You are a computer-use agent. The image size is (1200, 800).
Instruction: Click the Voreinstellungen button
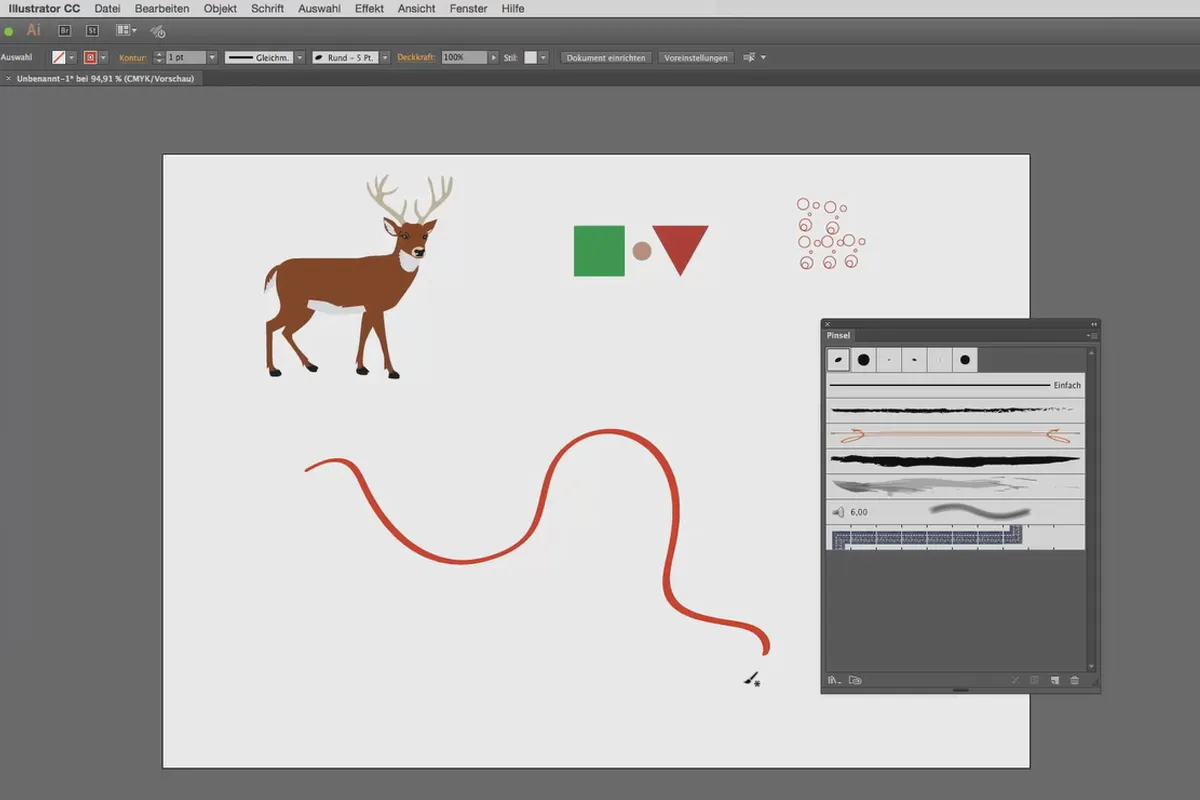[x=696, y=58]
